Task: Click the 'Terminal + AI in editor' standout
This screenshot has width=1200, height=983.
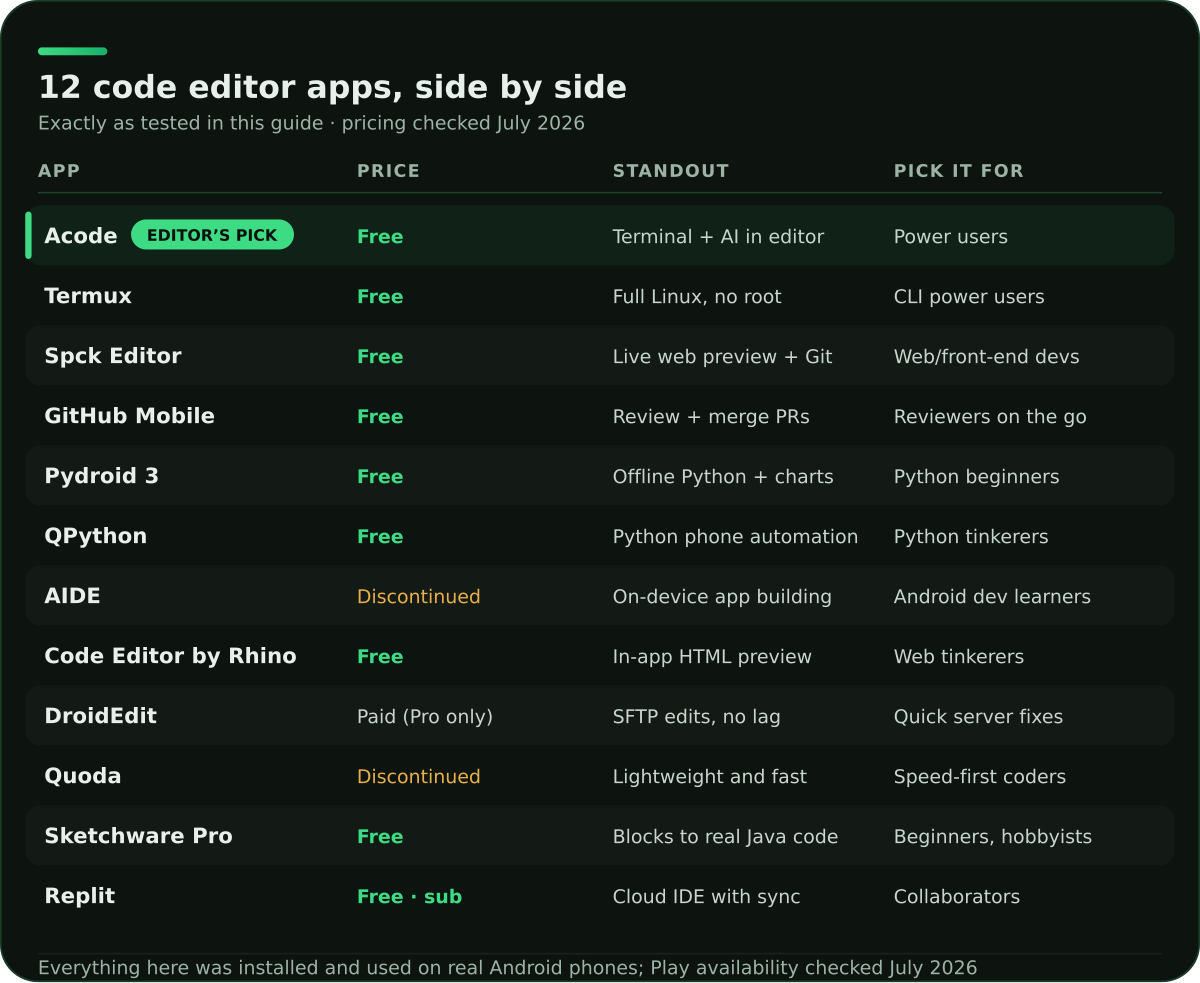Action: 718,237
